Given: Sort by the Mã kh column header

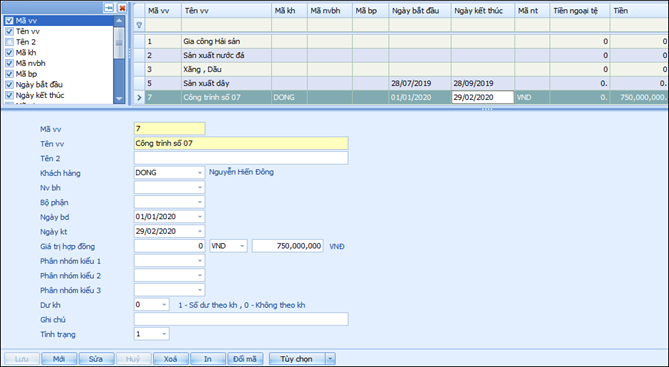Looking at the screenshot, I should (x=289, y=11).
